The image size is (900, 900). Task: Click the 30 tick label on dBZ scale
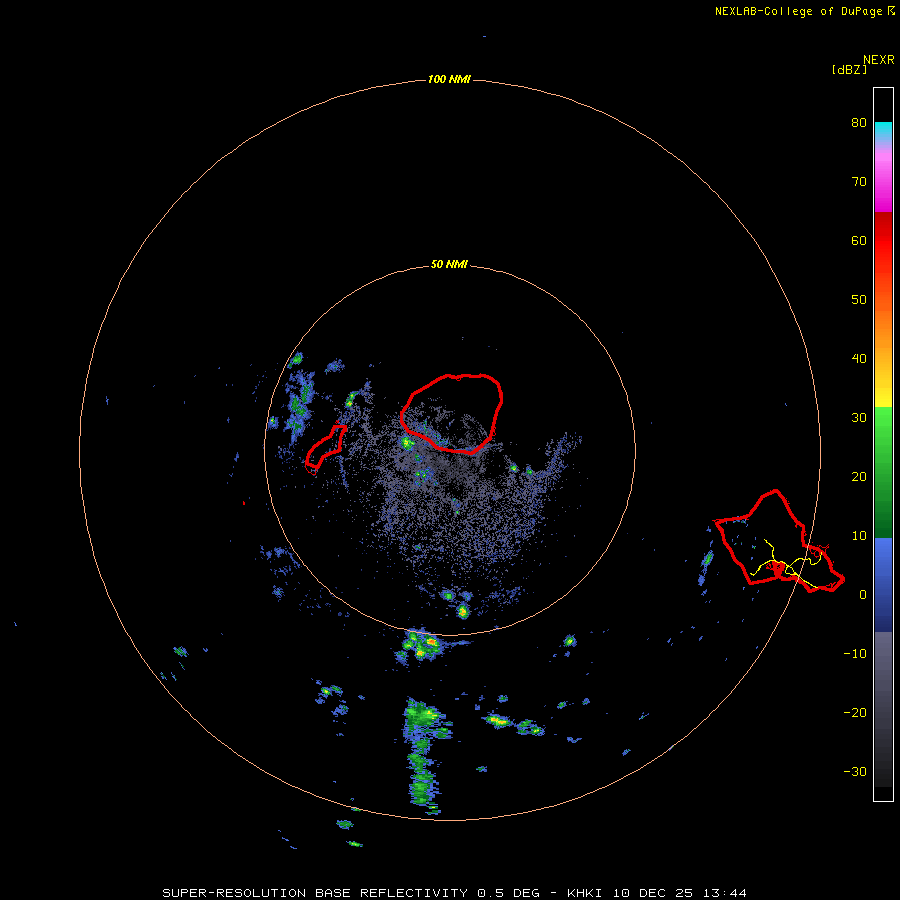pyautogui.click(x=859, y=417)
